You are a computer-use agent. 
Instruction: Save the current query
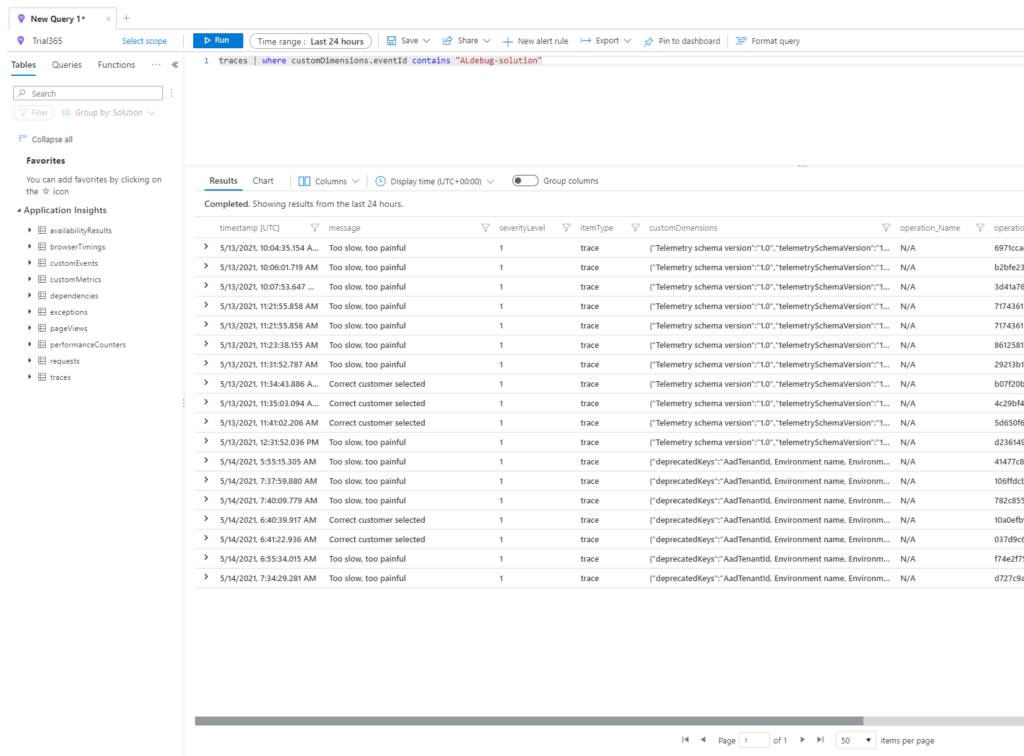pos(405,40)
